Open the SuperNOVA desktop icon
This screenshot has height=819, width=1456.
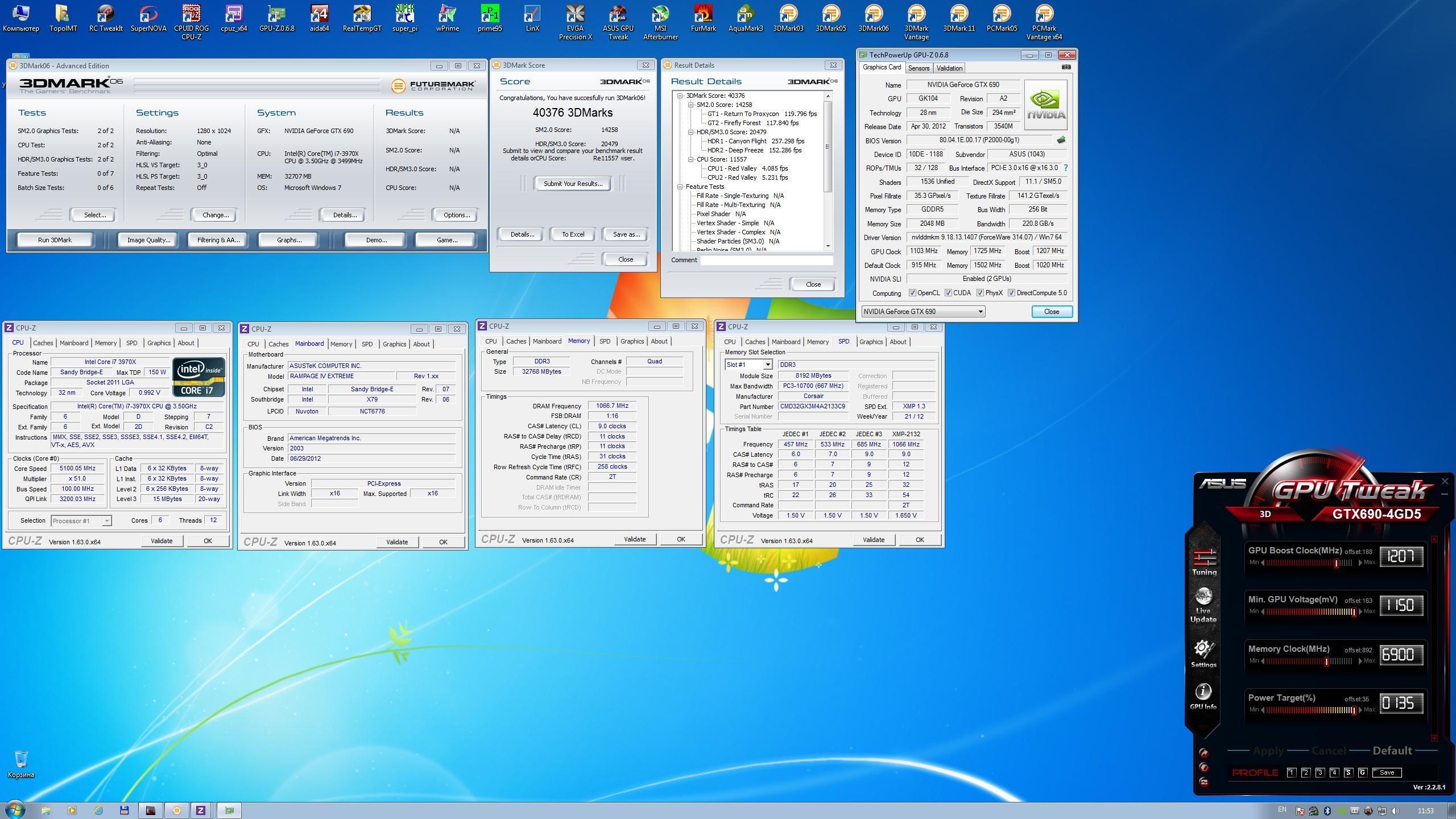point(148,18)
